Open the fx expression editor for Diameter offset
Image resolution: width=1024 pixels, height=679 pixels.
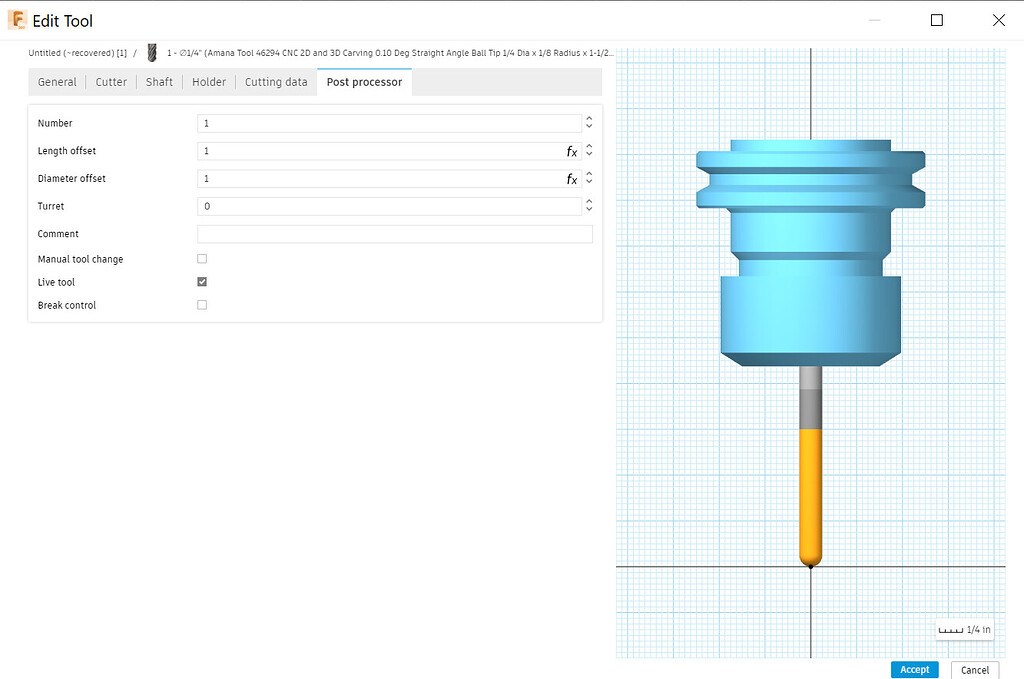pyautogui.click(x=571, y=178)
